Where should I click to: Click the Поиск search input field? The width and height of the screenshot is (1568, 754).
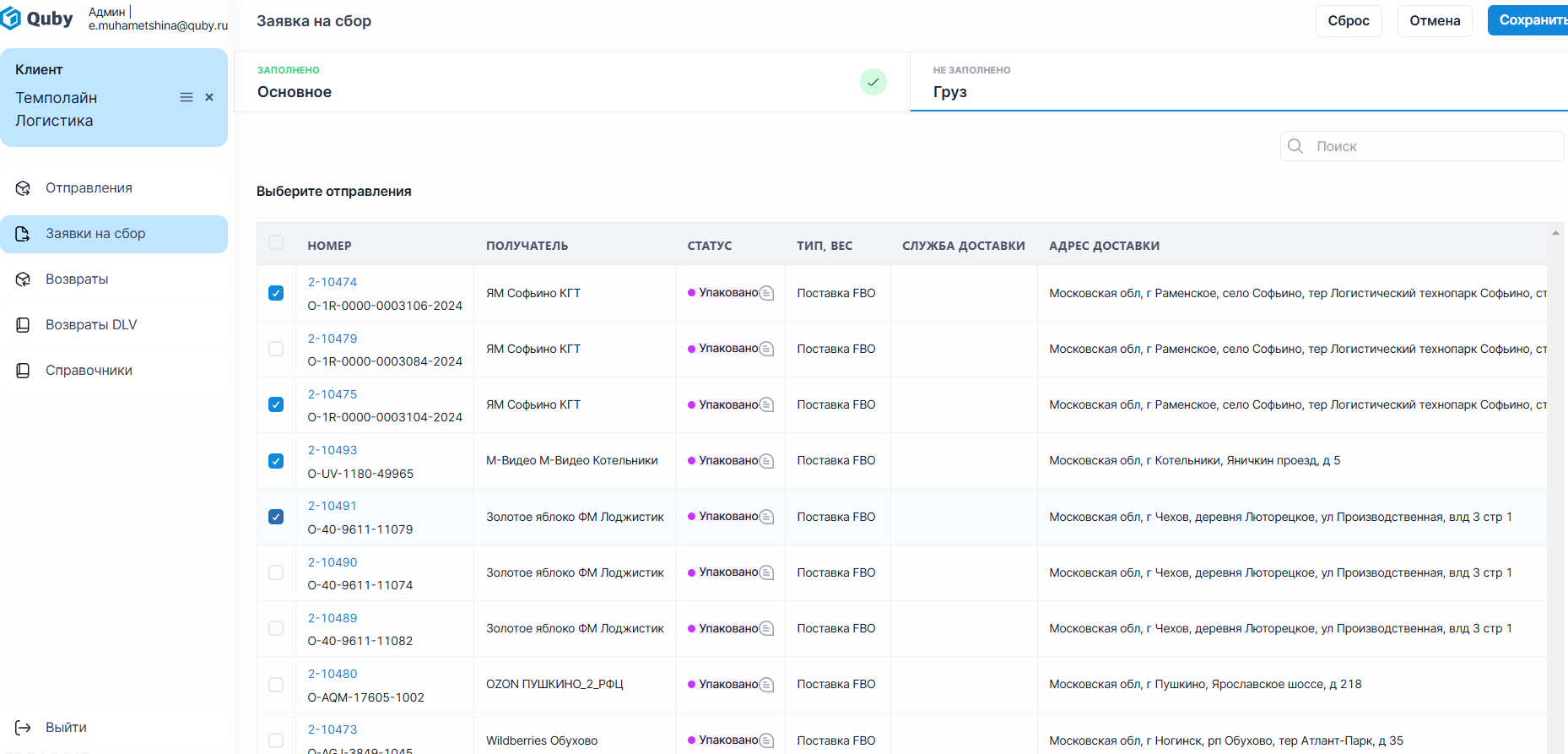click(x=1422, y=146)
